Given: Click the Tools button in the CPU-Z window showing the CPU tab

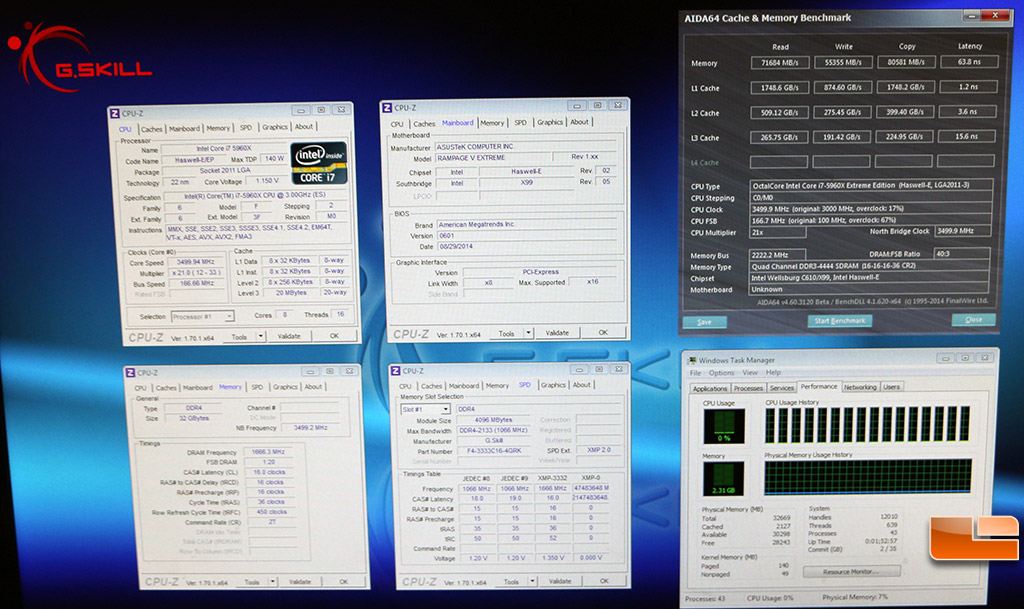Looking at the screenshot, I should pyautogui.click(x=240, y=337).
